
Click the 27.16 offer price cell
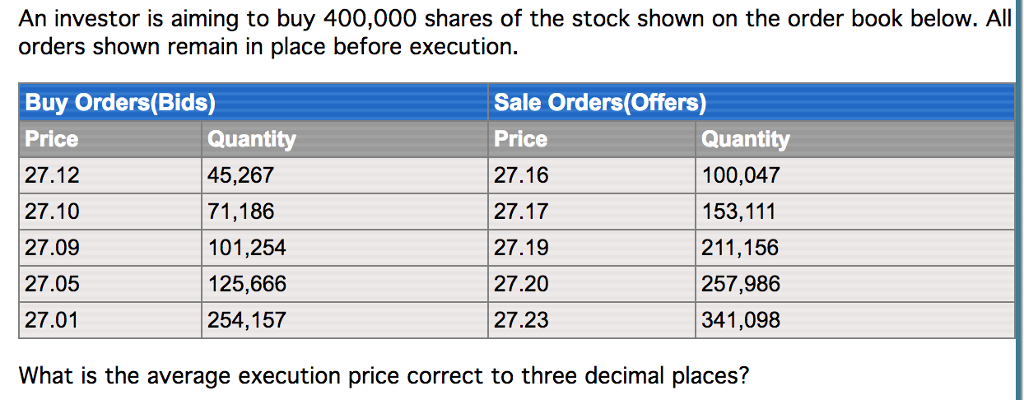pos(592,175)
